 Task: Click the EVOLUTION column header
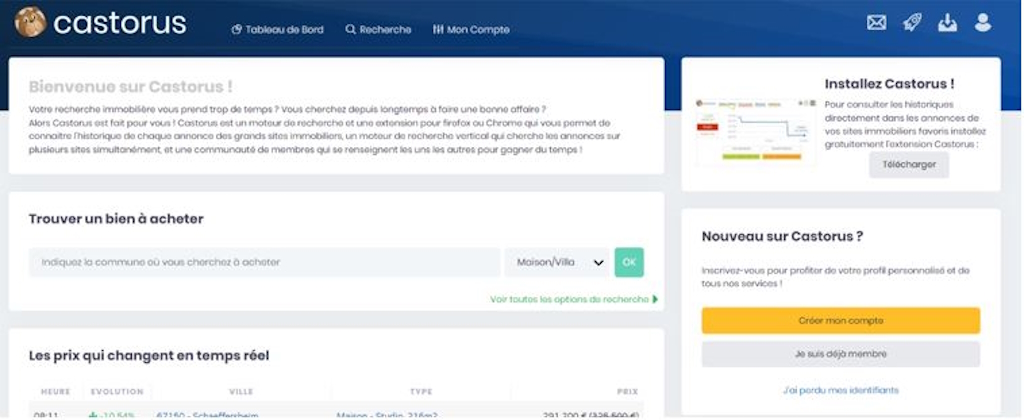point(117,392)
